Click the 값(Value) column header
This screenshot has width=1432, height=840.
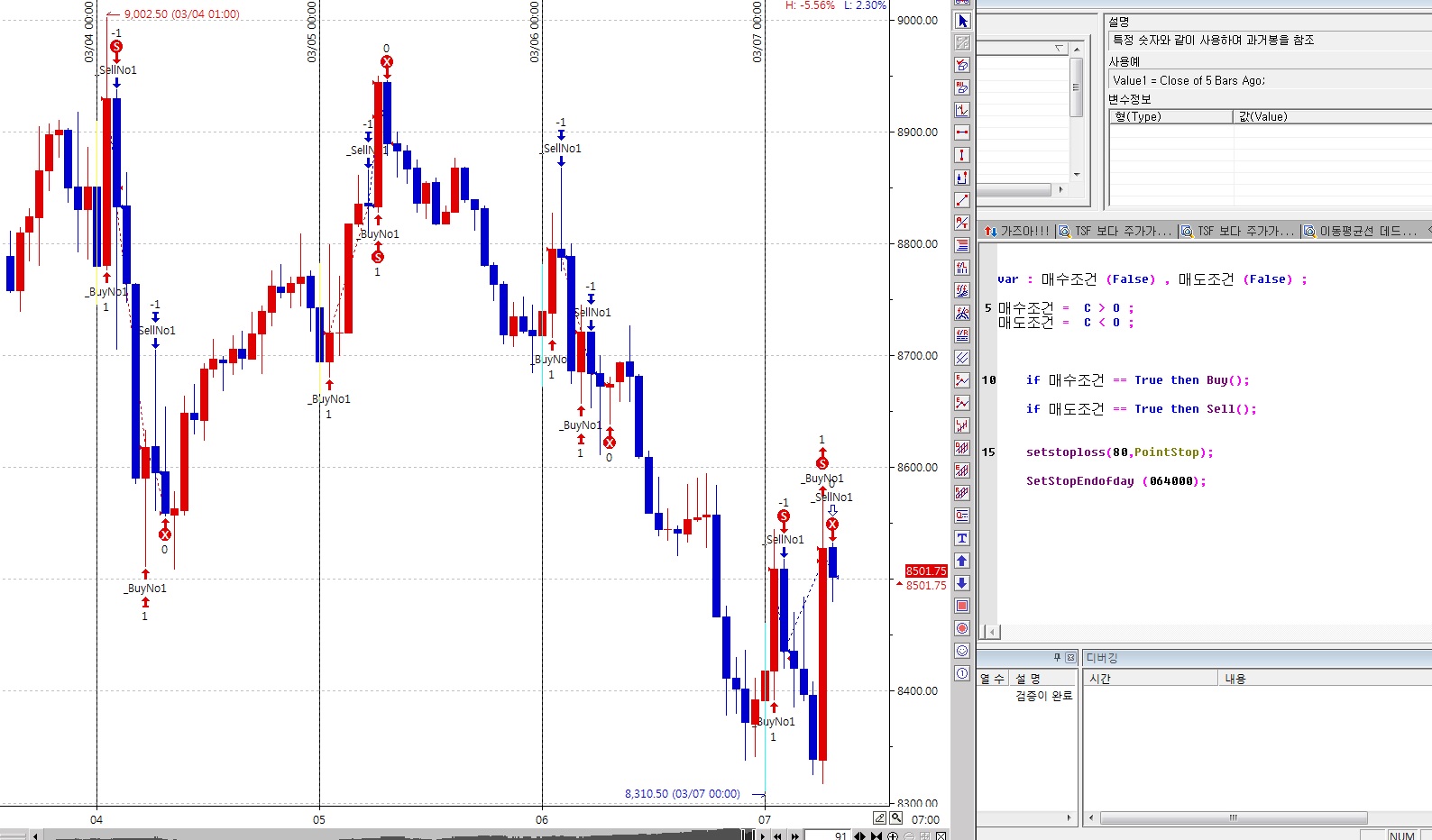point(1331,116)
